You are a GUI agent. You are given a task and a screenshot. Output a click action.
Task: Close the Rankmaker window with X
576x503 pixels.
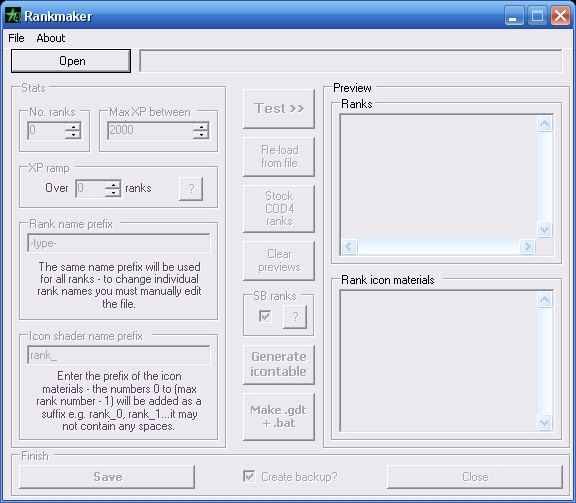560,16
